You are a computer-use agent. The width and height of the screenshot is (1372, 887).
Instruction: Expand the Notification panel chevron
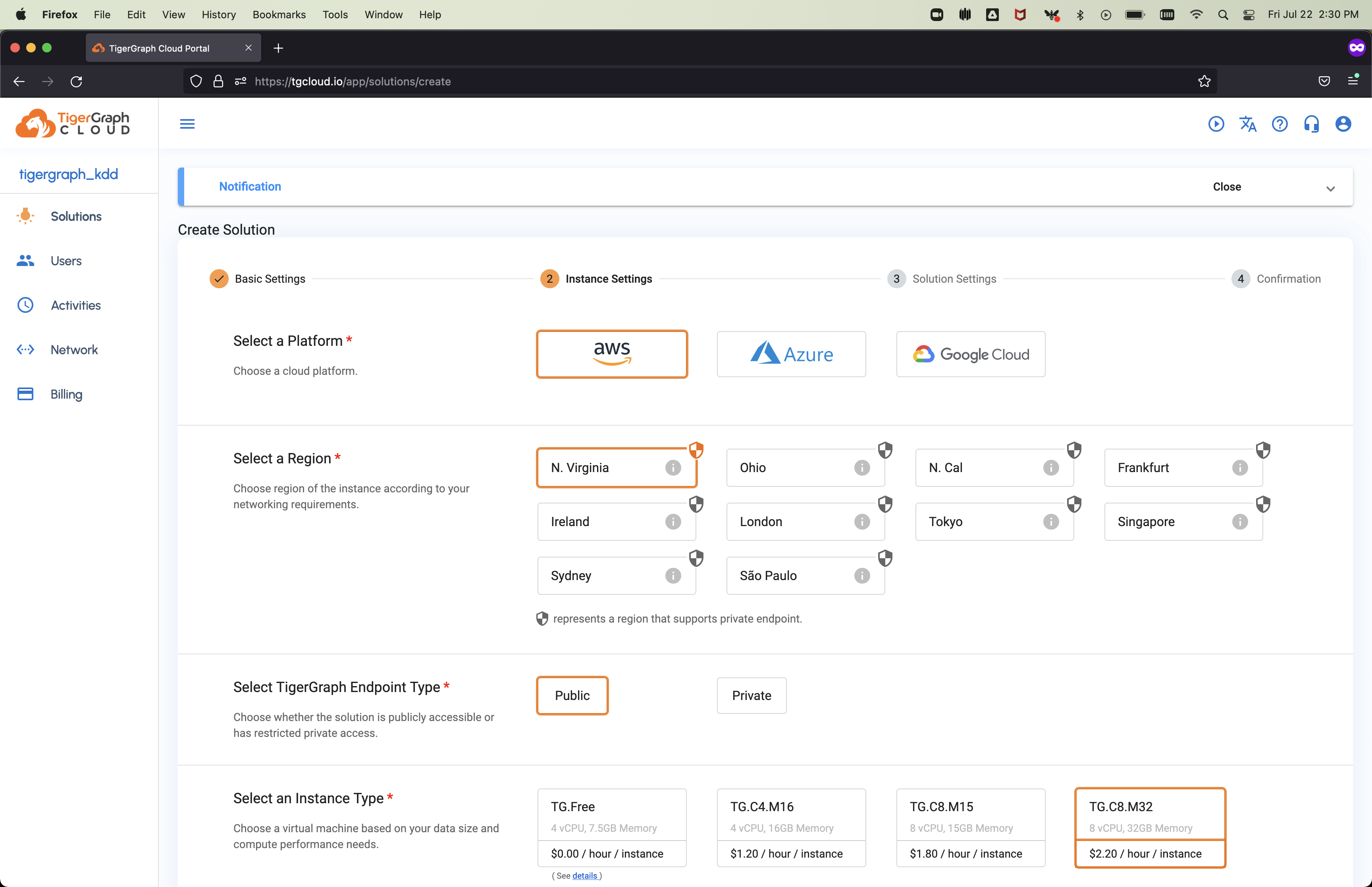pos(1330,188)
